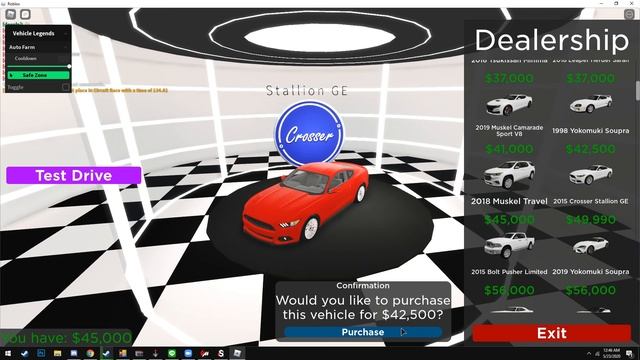Click the $45,000 price in Dealership list

coord(509,220)
